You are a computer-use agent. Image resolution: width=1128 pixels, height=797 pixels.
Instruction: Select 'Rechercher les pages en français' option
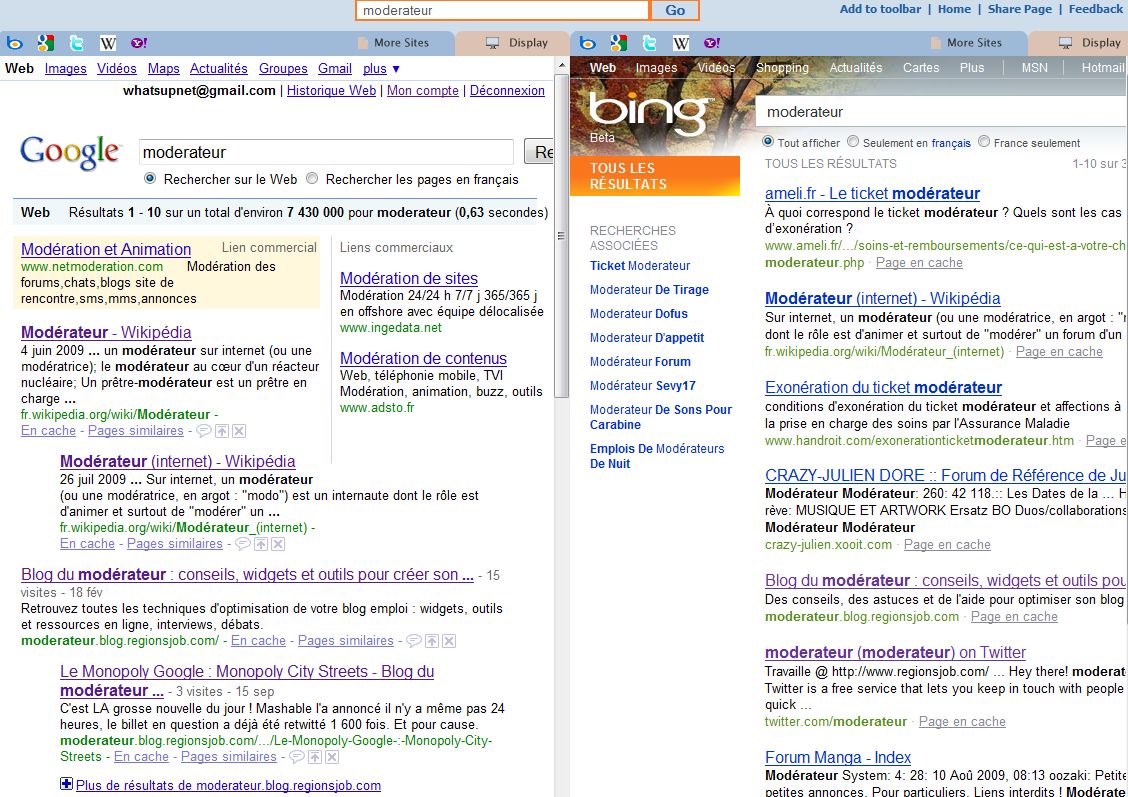click(312, 178)
